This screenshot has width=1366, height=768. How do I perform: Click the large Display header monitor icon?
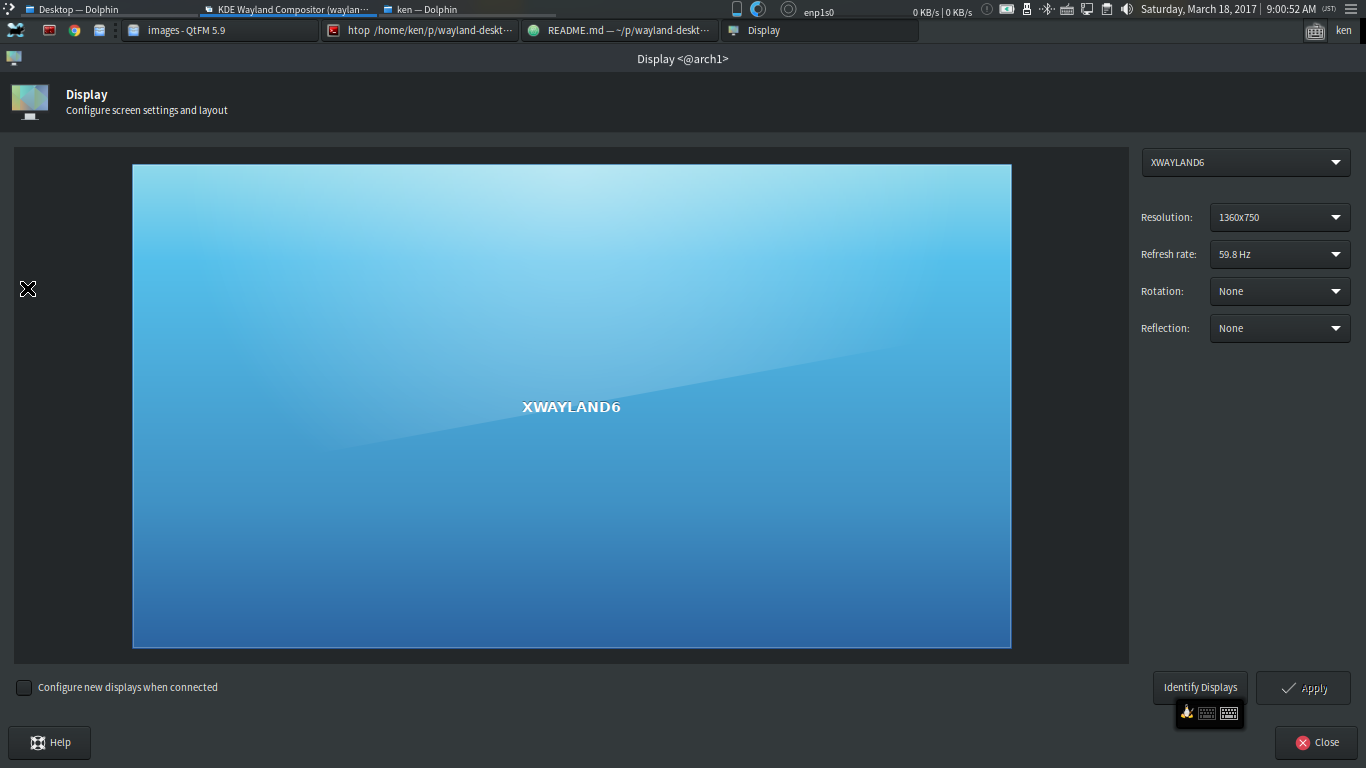30,102
